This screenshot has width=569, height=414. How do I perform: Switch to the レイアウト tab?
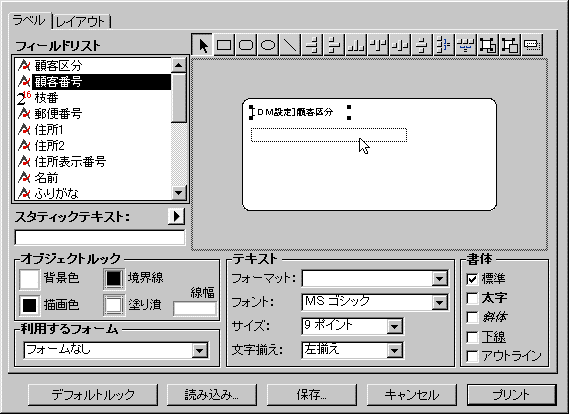pyautogui.click(x=82, y=22)
